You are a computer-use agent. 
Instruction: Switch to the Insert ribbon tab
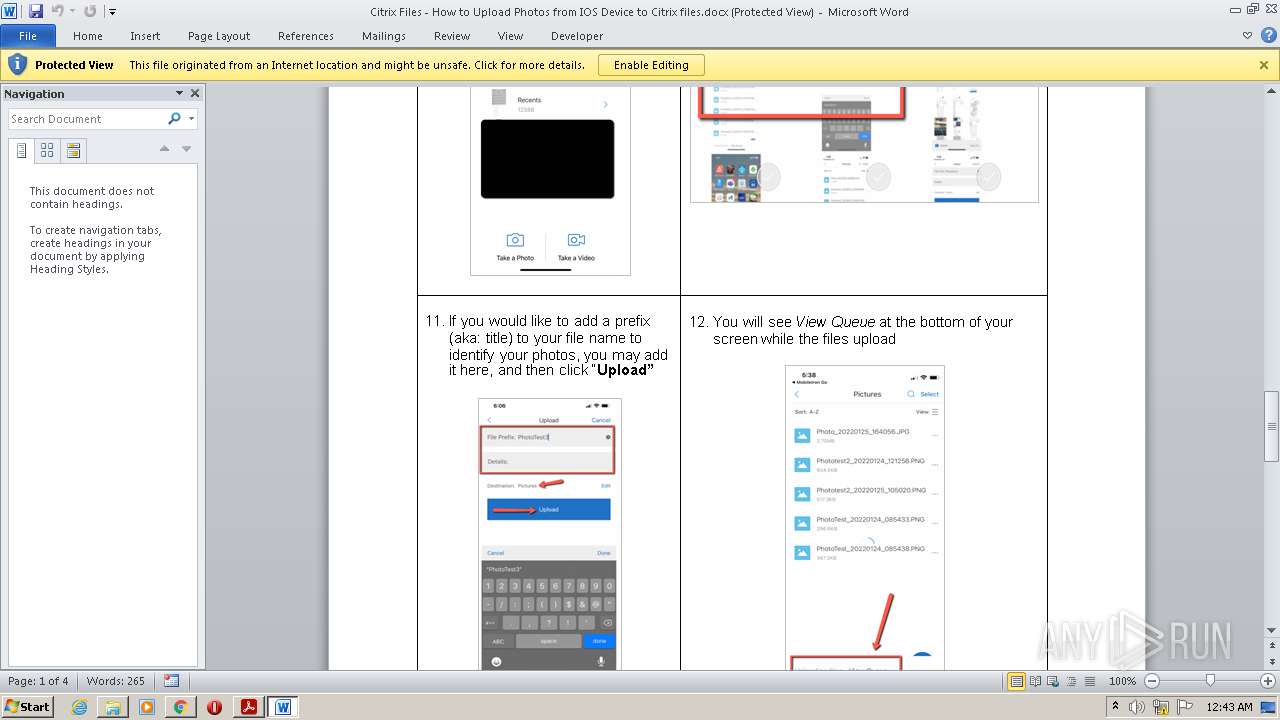(145, 36)
